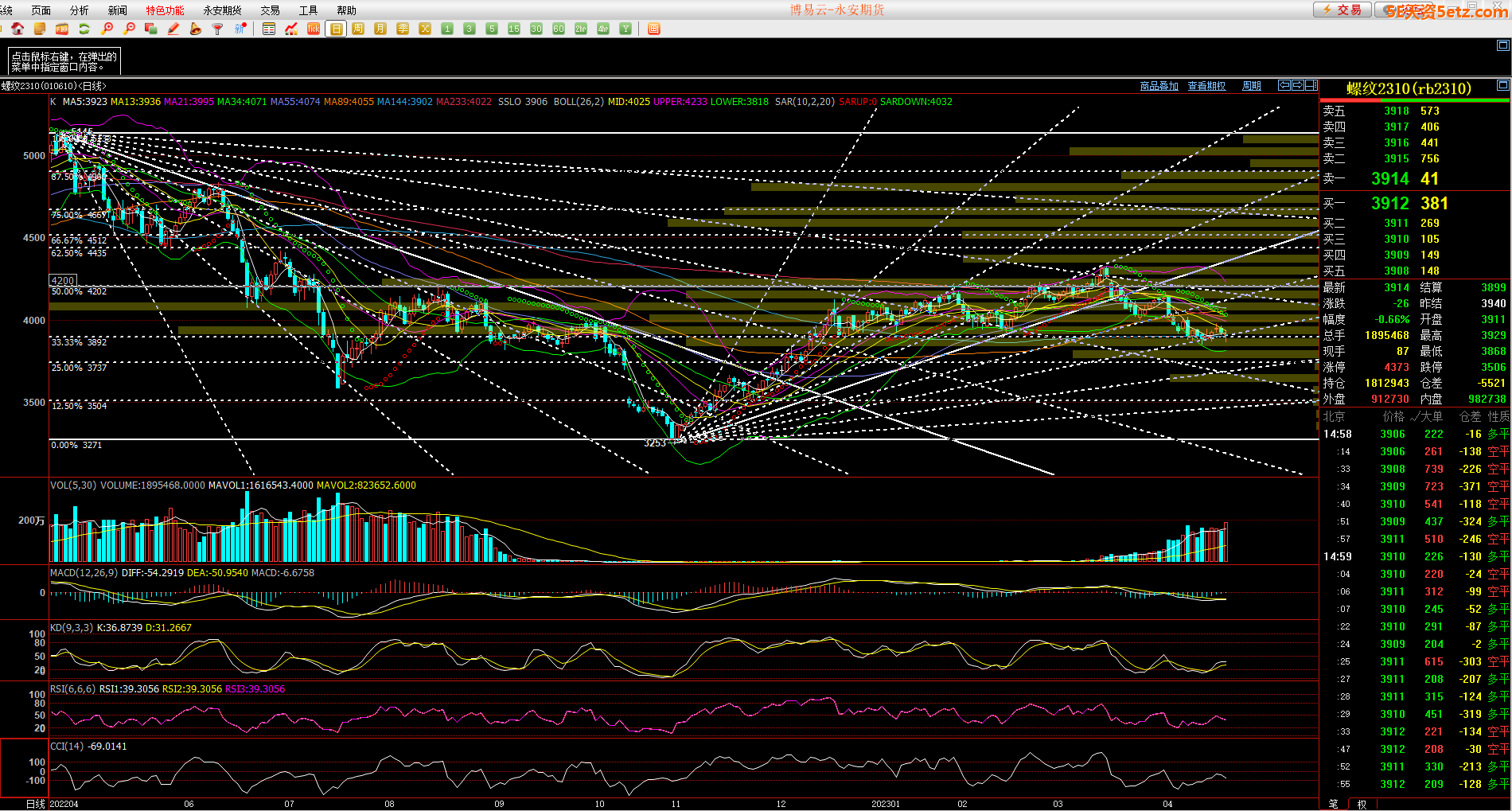Click the 商品叠加 overlay link
Image resolution: width=1512 pixels, height=811 pixels.
pos(1159,86)
